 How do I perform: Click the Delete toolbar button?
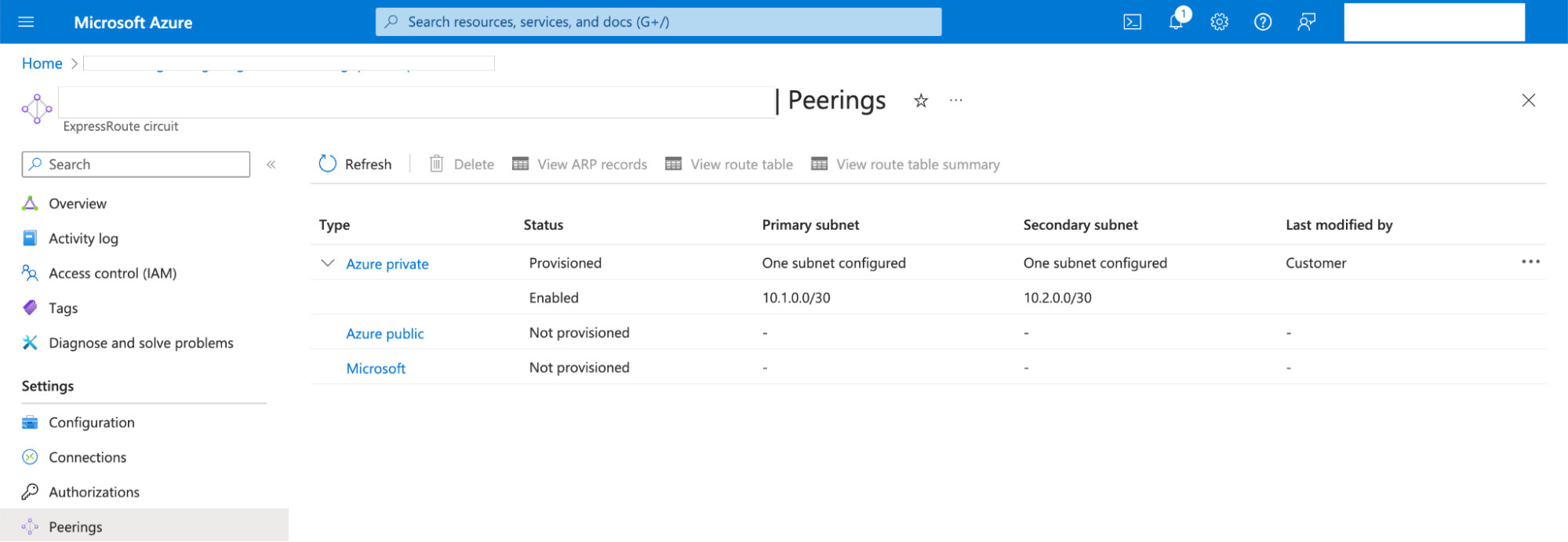[x=462, y=164]
